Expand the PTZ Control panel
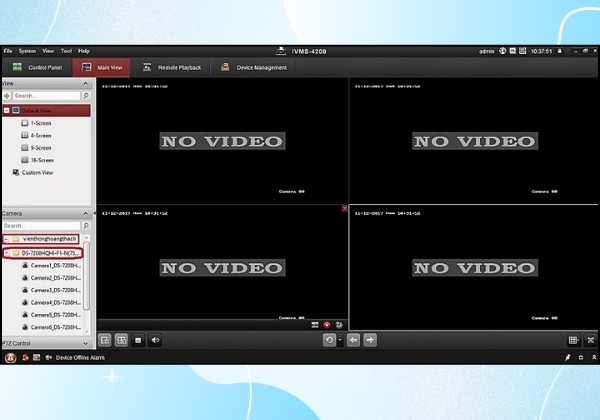The image size is (600, 420). click(85, 343)
